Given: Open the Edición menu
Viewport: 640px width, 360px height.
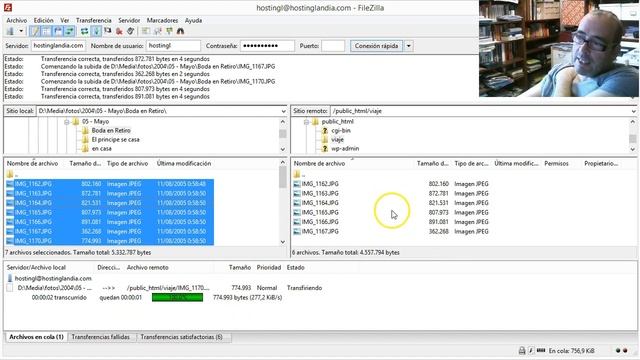Looking at the screenshot, I should pos(44,20).
